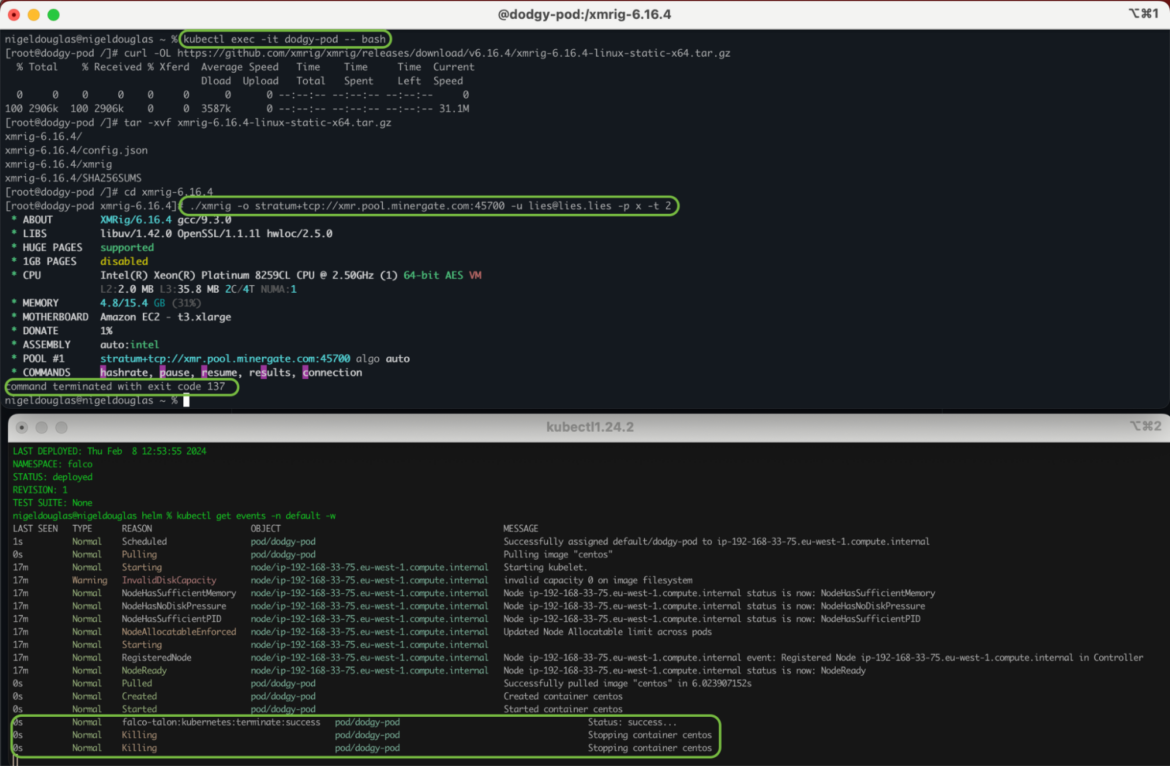Click the terminal cursor after the last prompt
This screenshot has width=1170, height=766.
tap(187, 401)
